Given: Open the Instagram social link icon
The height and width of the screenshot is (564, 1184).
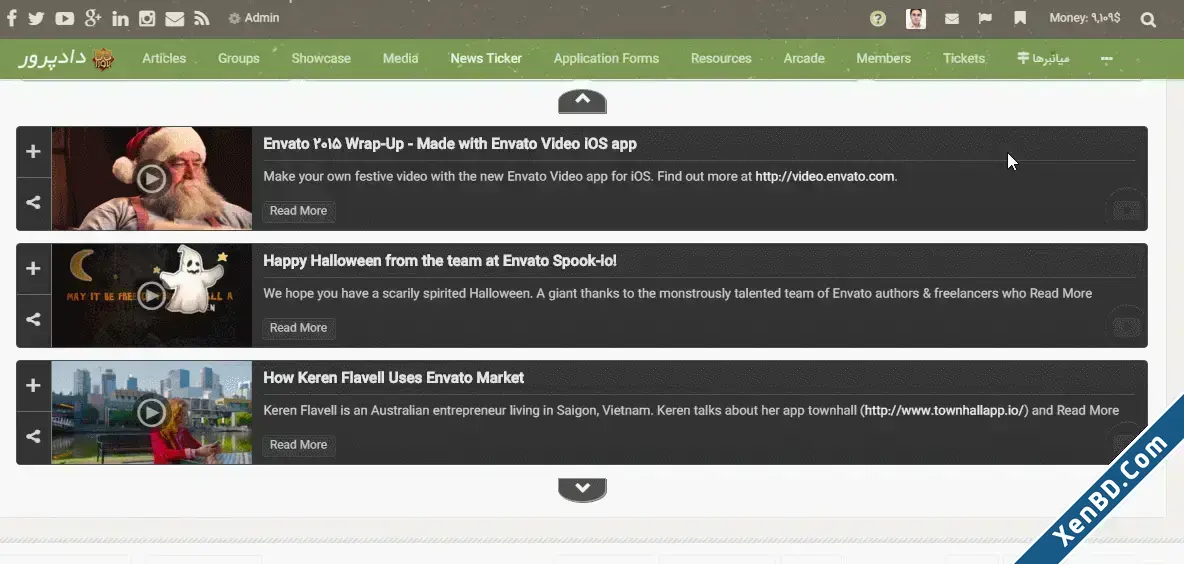Looking at the screenshot, I should pyautogui.click(x=147, y=18).
